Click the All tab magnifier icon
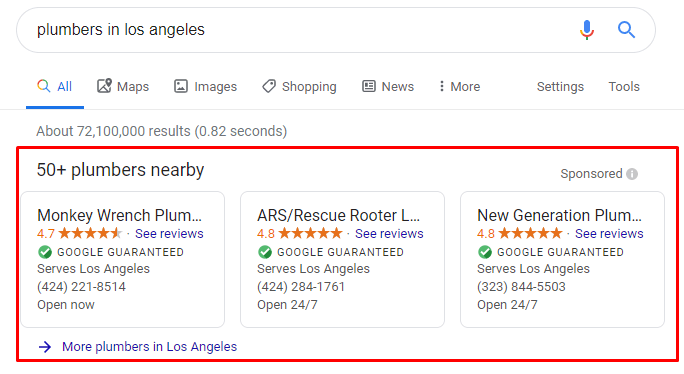 (x=44, y=86)
